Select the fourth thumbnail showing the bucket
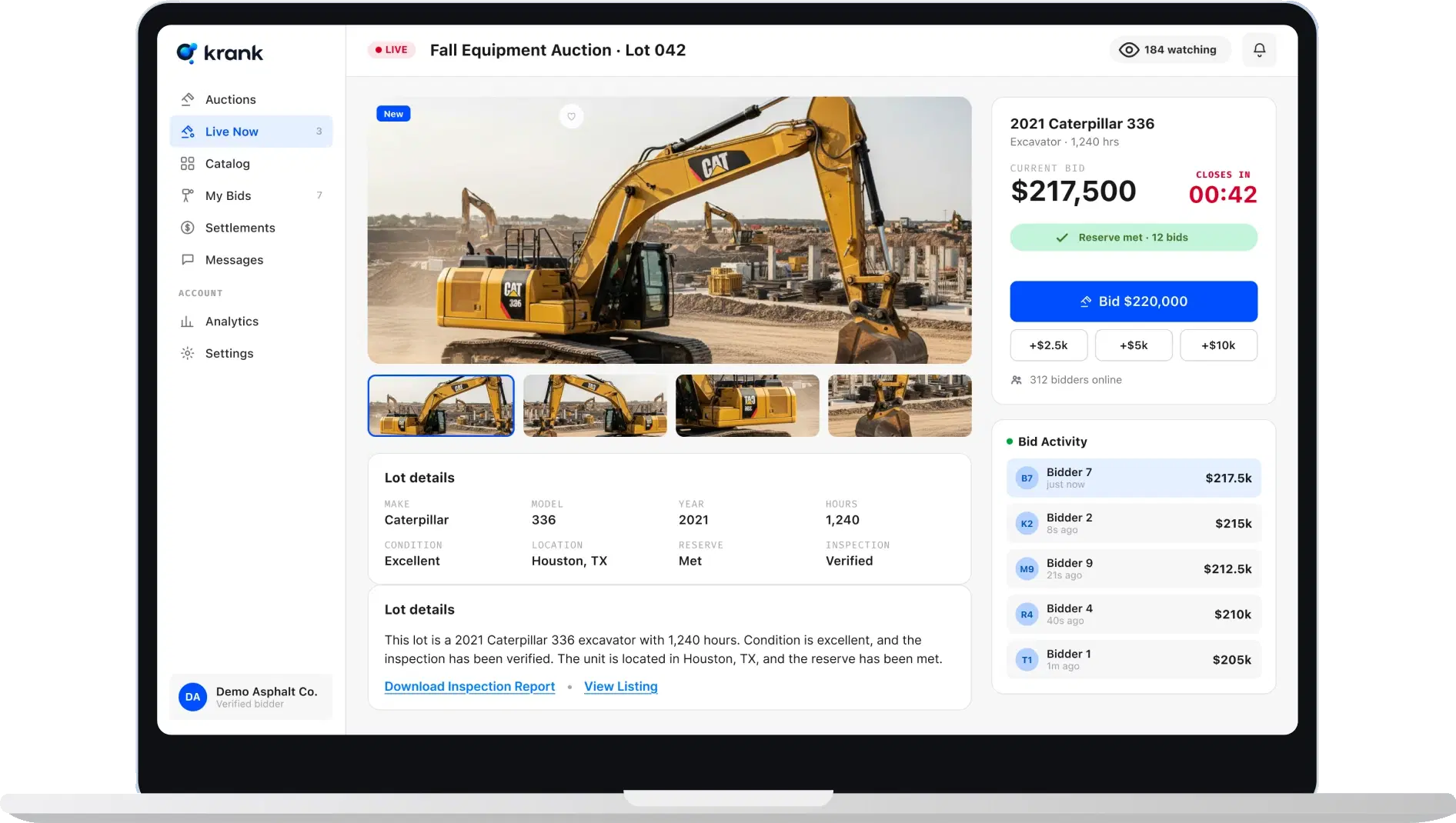This screenshot has width=1456, height=823. click(x=900, y=406)
